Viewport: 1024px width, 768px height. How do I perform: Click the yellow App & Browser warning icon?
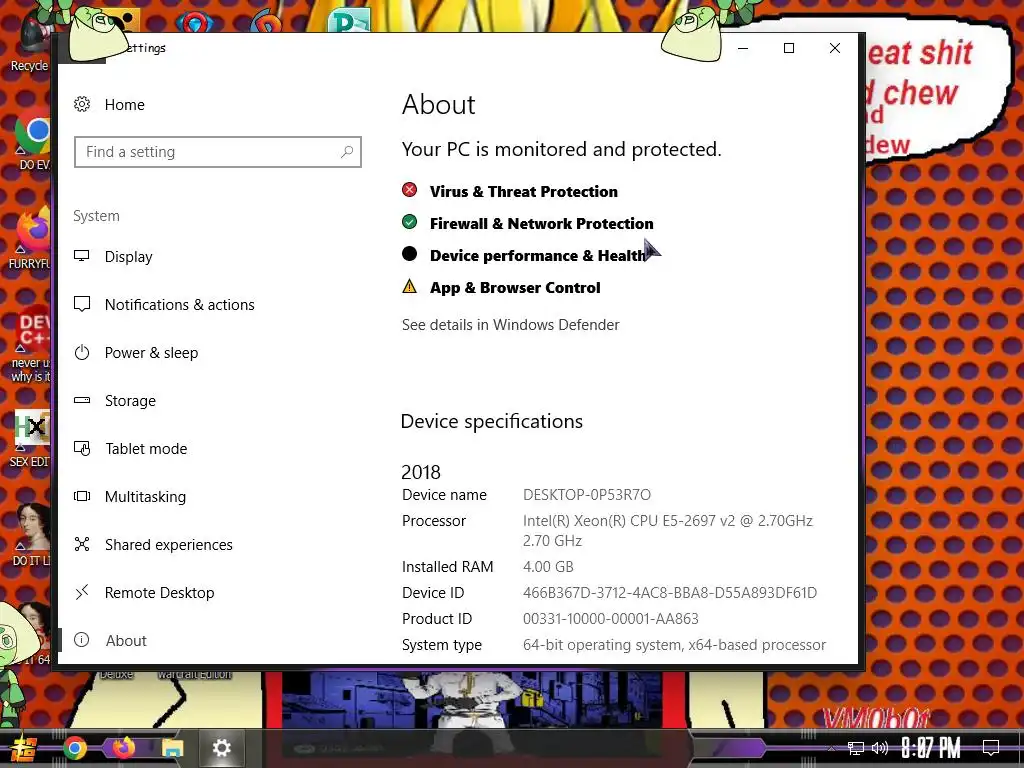(x=409, y=286)
